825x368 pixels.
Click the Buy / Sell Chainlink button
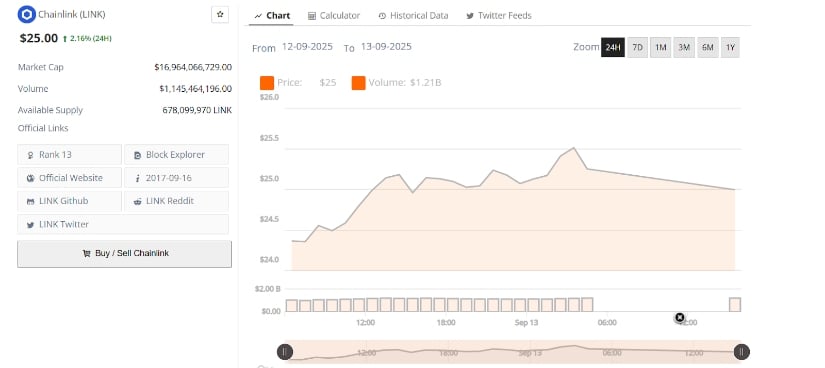[125, 254]
